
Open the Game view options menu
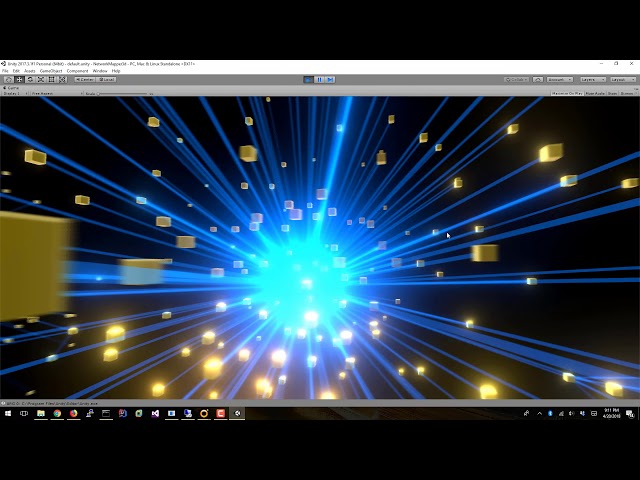click(x=636, y=88)
